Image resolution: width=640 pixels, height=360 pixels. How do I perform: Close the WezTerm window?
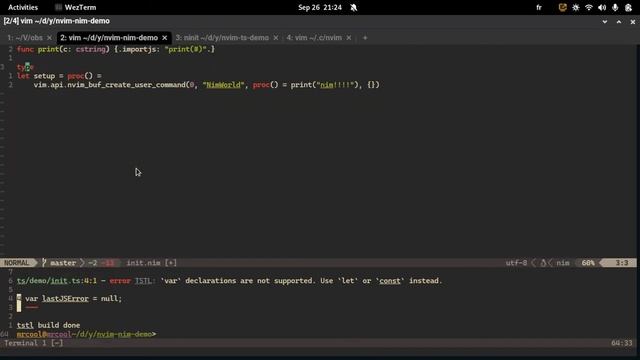[x=633, y=22]
